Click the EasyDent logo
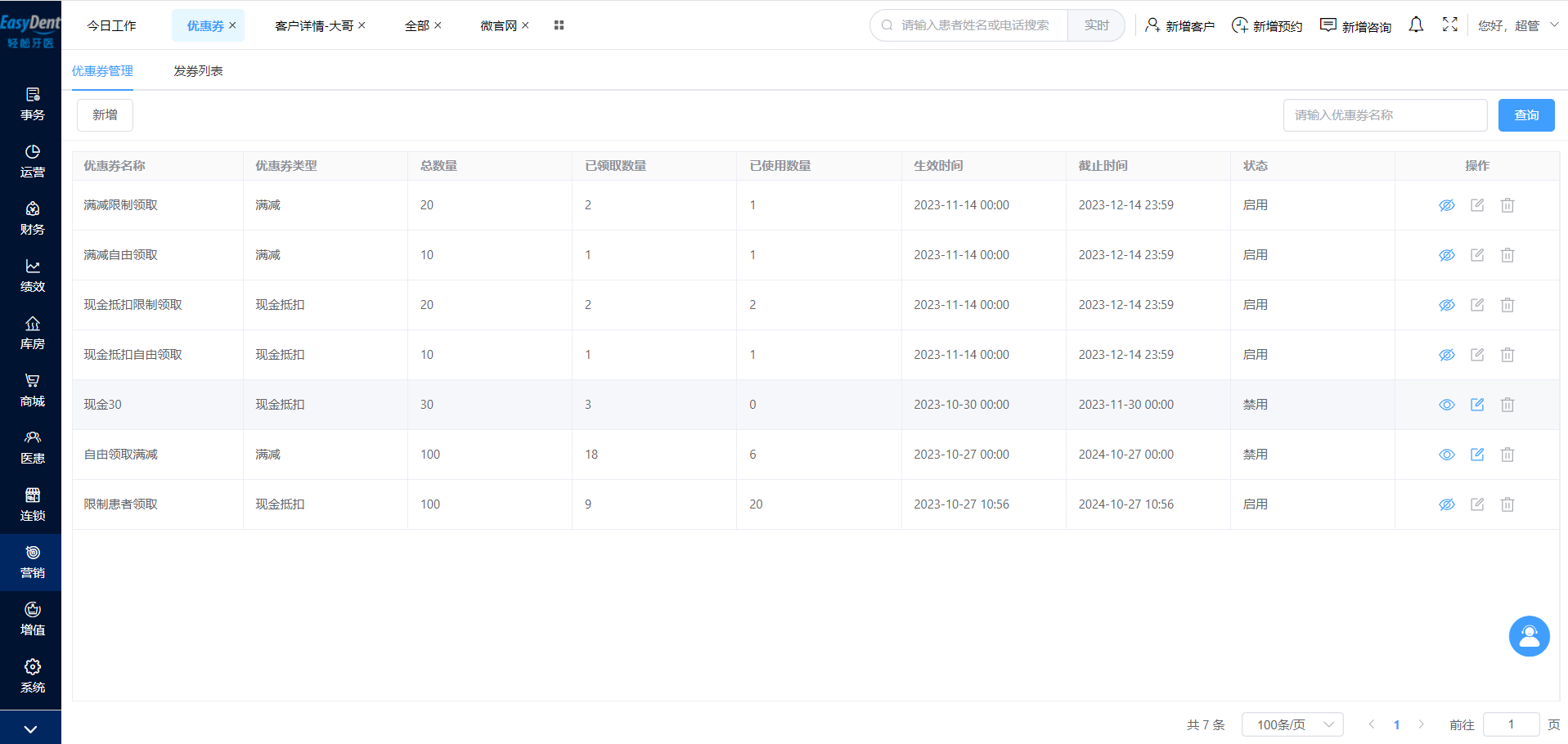 tap(30, 31)
